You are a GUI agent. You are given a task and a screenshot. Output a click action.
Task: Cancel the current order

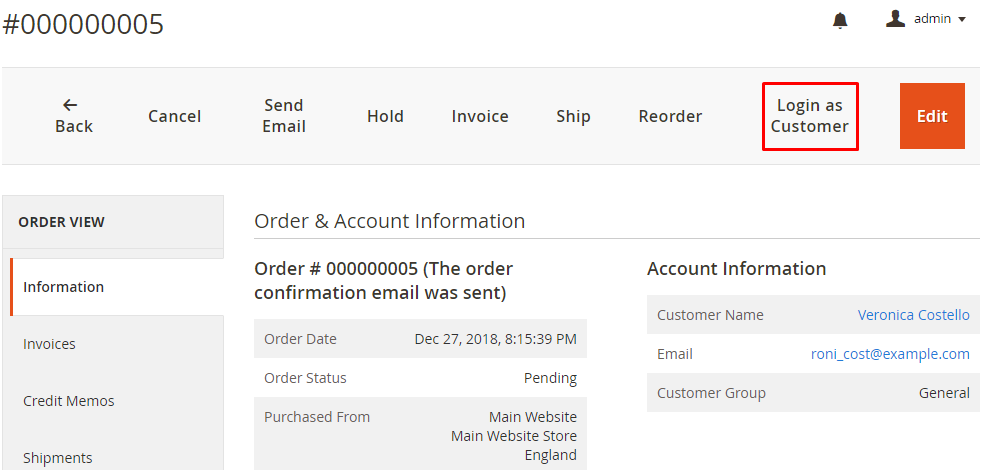pyautogui.click(x=175, y=116)
